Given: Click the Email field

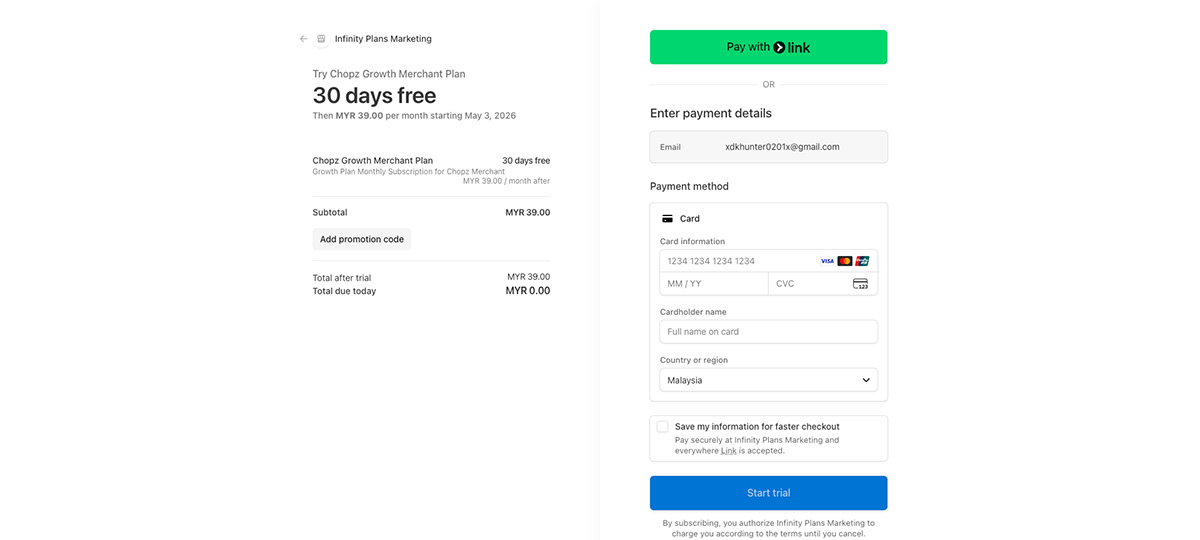Looking at the screenshot, I should tap(768, 147).
